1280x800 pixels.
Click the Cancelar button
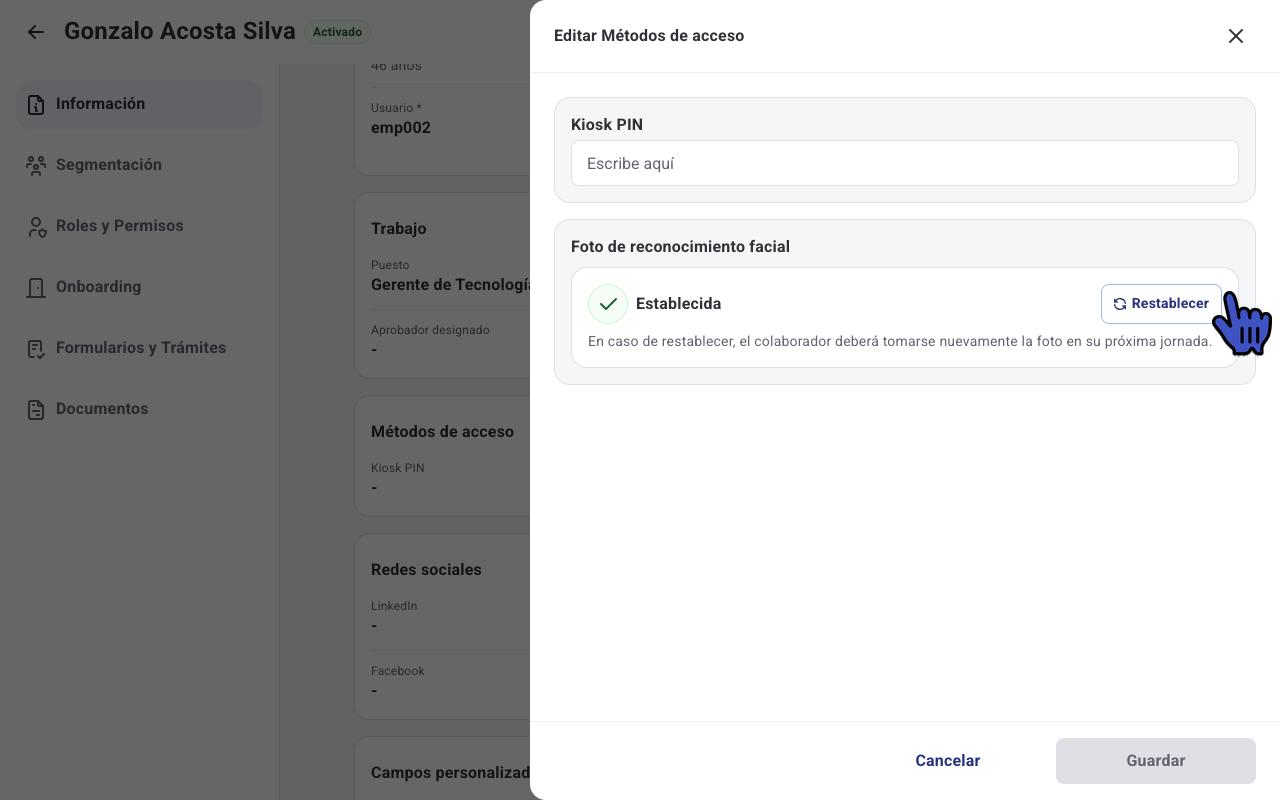[948, 761]
